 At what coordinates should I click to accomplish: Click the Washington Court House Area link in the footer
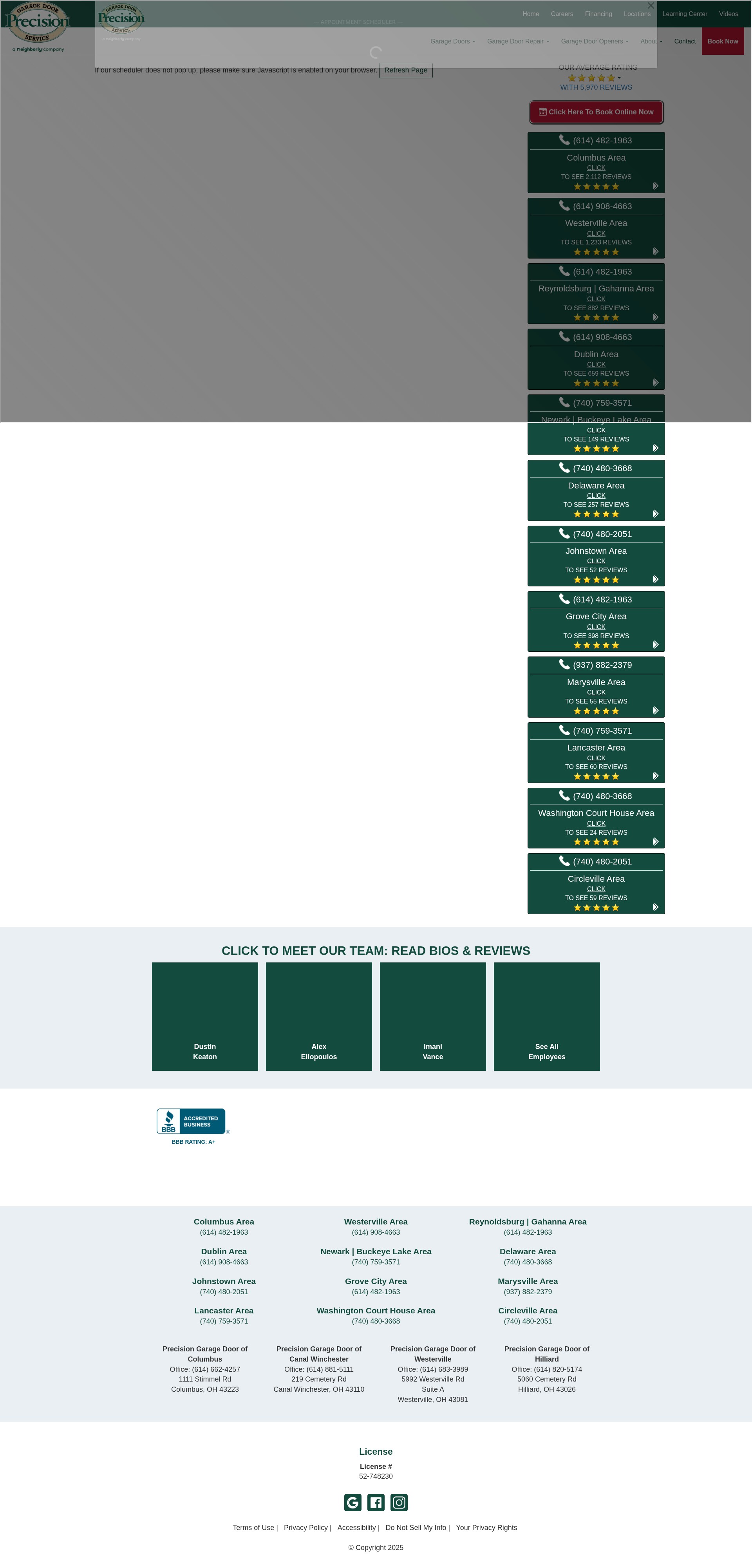(x=376, y=1311)
